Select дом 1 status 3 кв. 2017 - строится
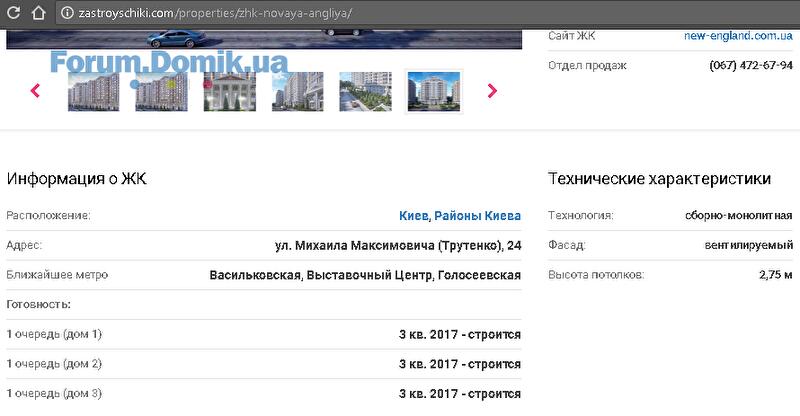Viewport: 800px width, 416px height. [460, 335]
